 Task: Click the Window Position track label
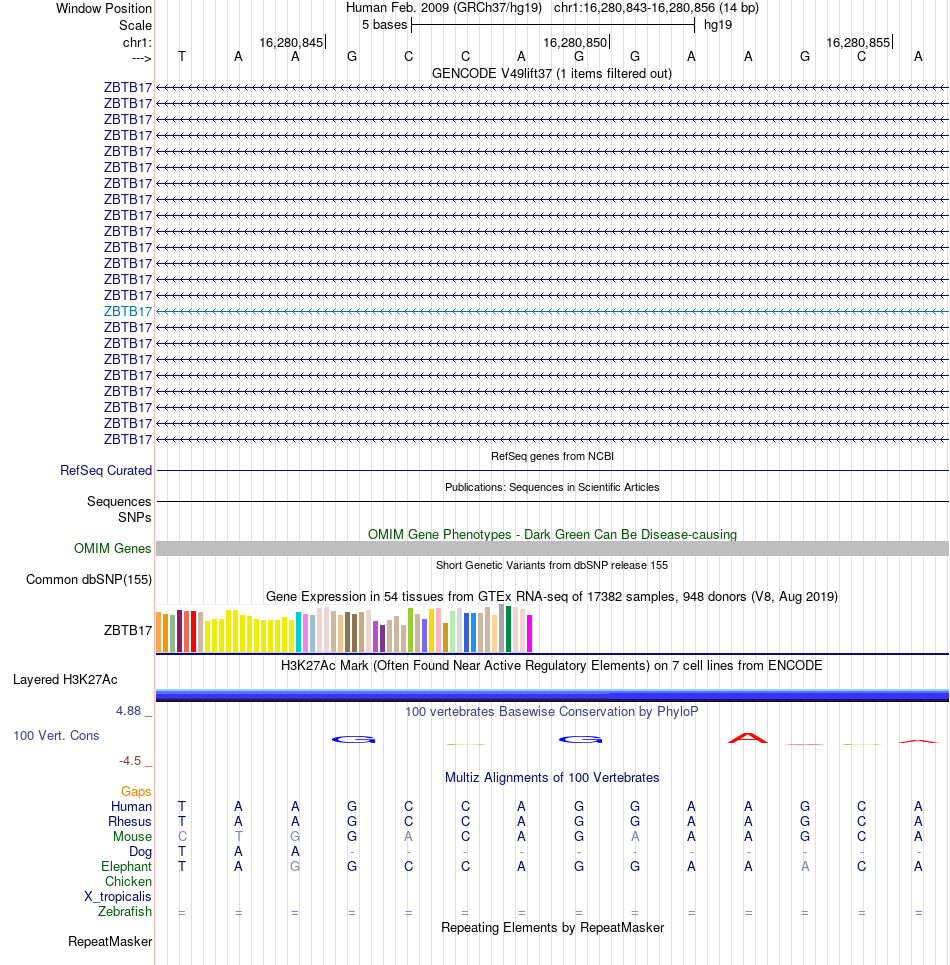103,9
